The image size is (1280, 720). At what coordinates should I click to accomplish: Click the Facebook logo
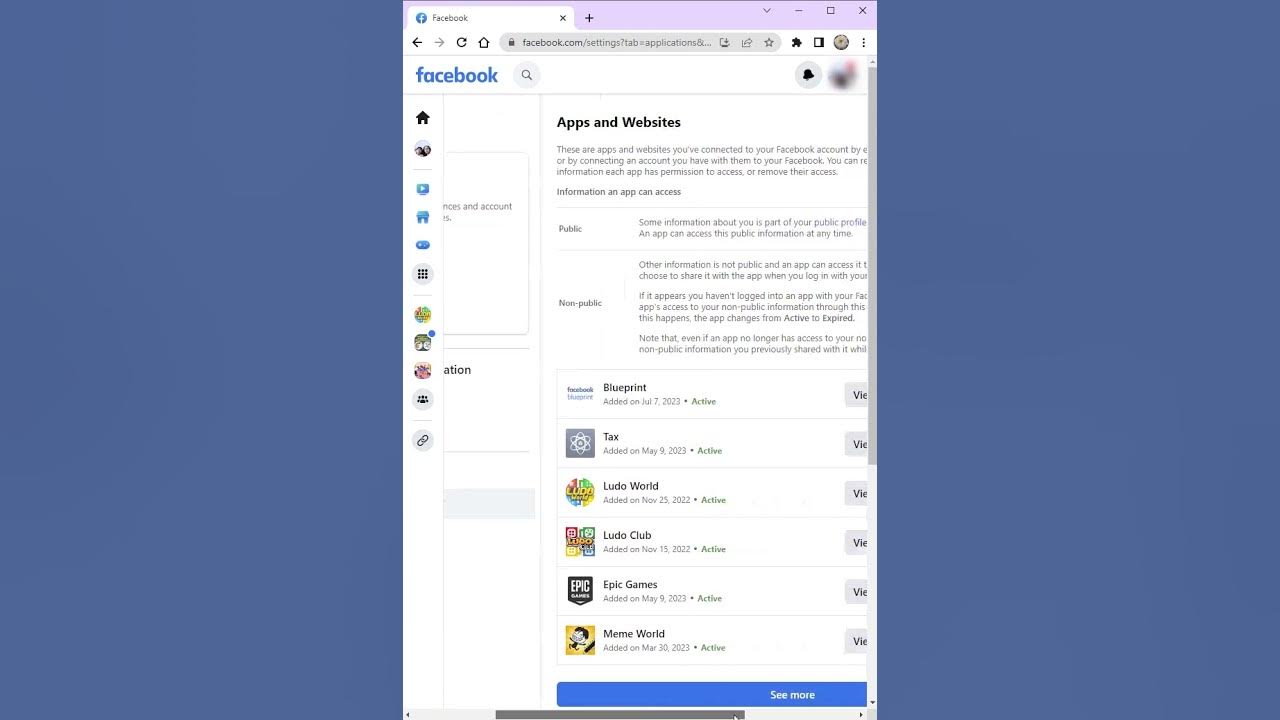coord(456,75)
